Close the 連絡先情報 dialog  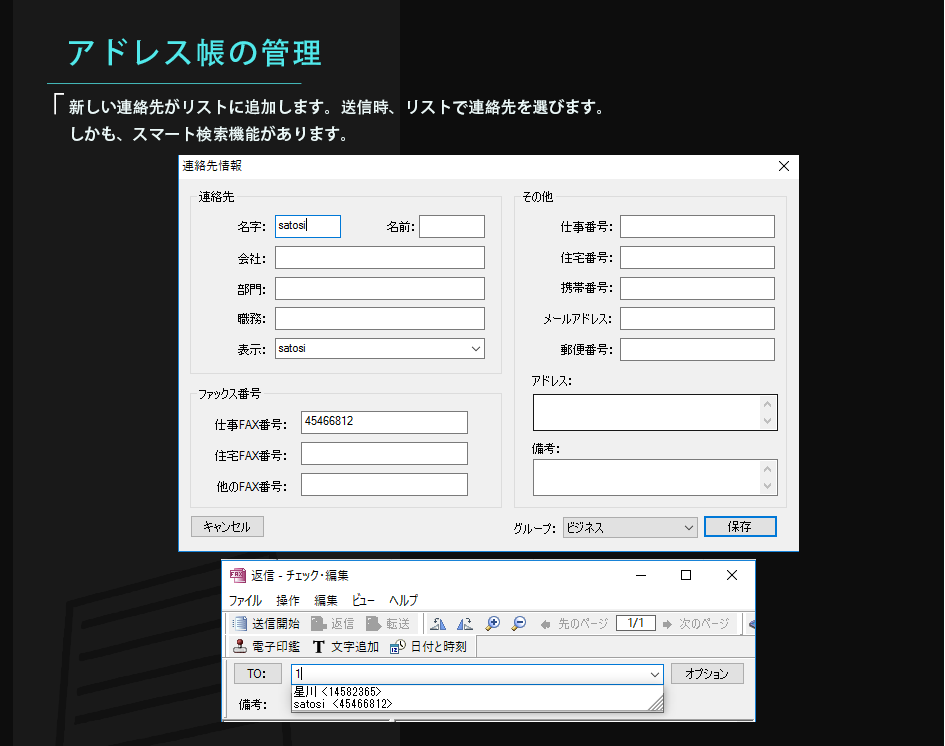(783, 166)
